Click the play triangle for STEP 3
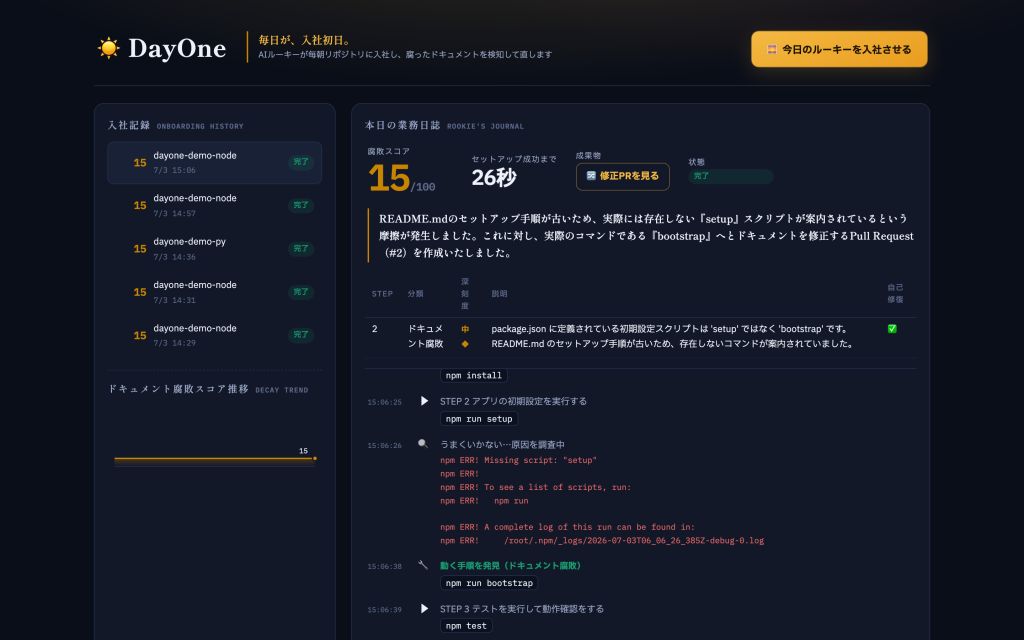1024x640 pixels. coord(424,609)
